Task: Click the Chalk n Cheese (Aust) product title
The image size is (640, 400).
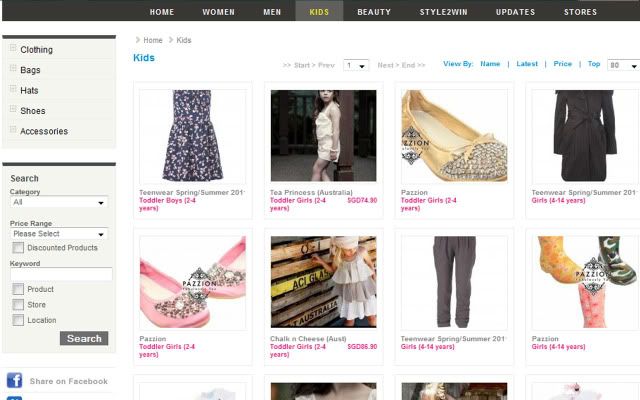Action: (x=308, y=339)
